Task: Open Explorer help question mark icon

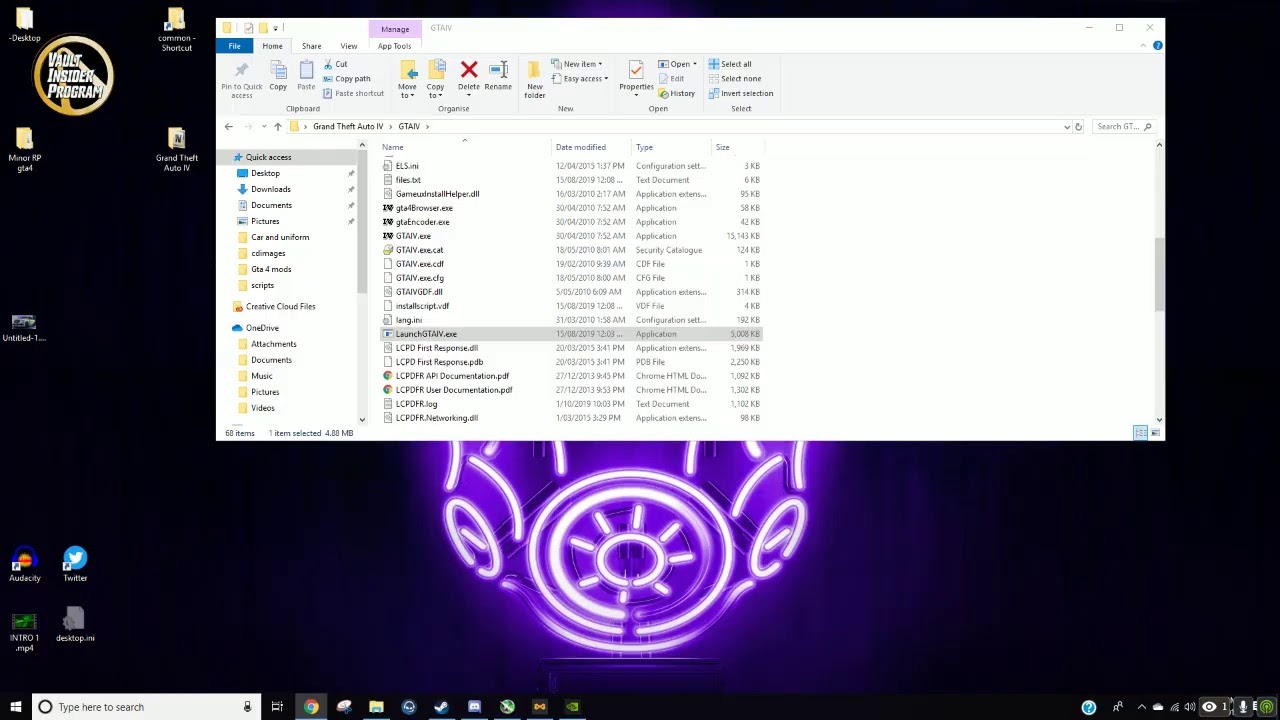Action: 1157,46
